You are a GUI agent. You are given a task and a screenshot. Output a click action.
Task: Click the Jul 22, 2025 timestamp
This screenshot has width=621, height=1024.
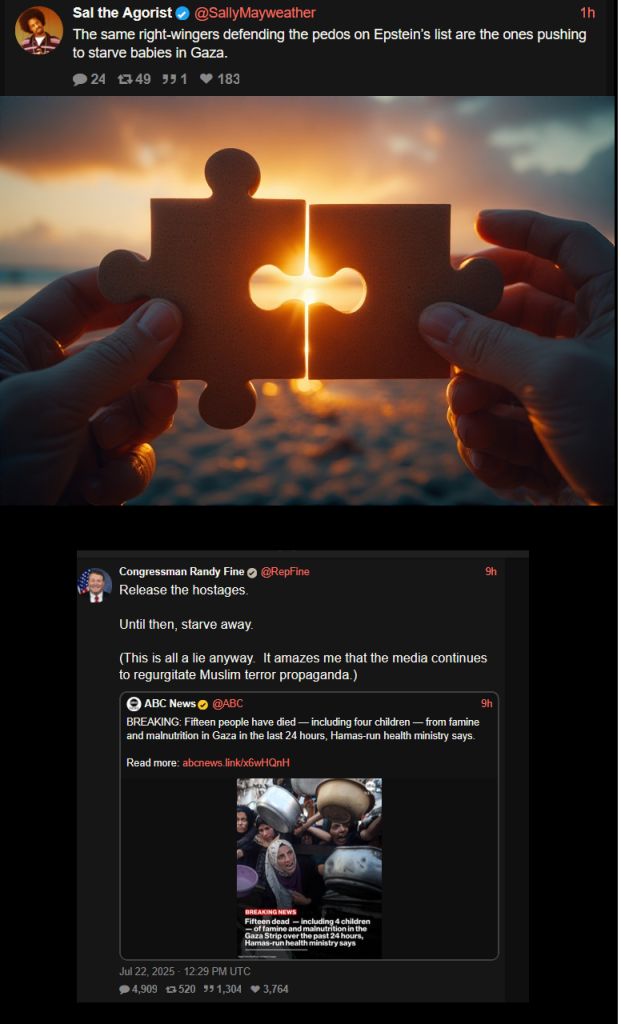click(185, 971)
